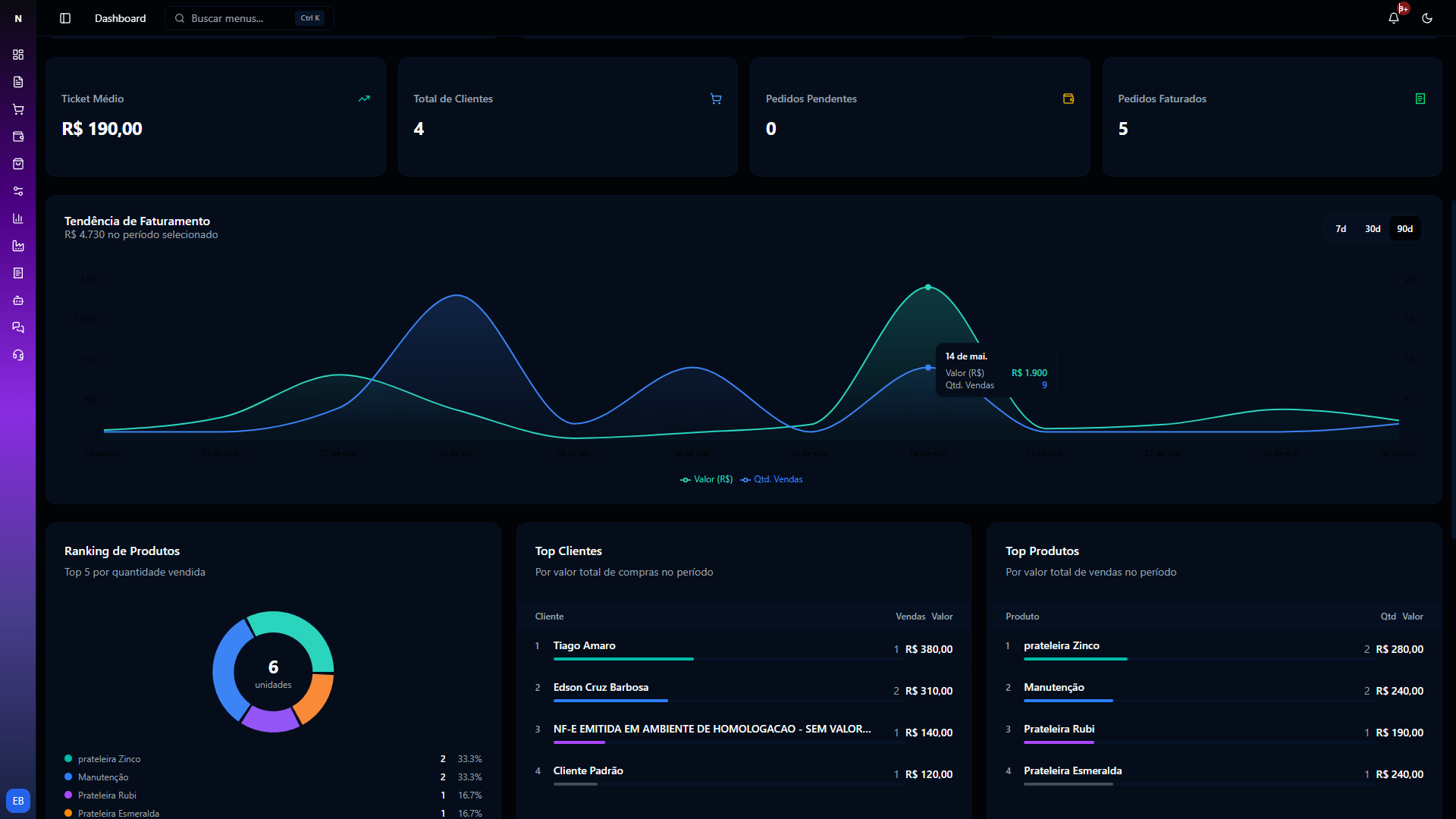The image size is (1456, 819).
Task: Open the bar chart icon in sidebar
Action: coord(18,218)
